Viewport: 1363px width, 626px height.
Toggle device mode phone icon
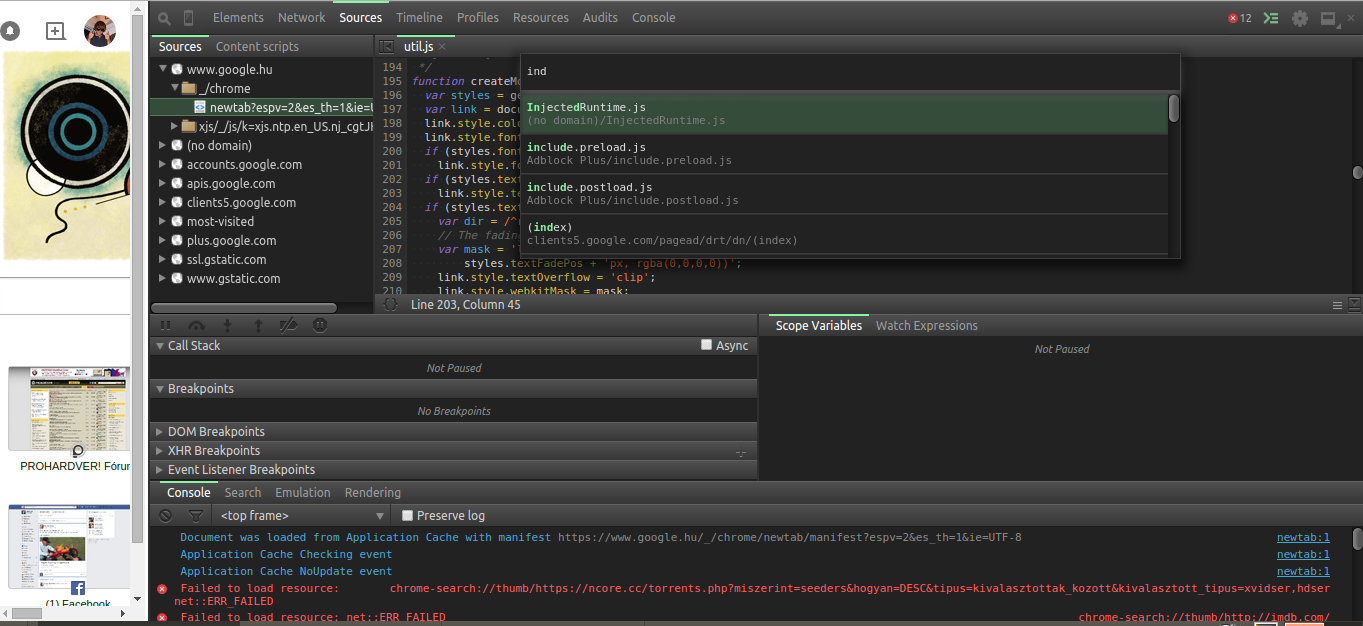[x=189, y=18]
